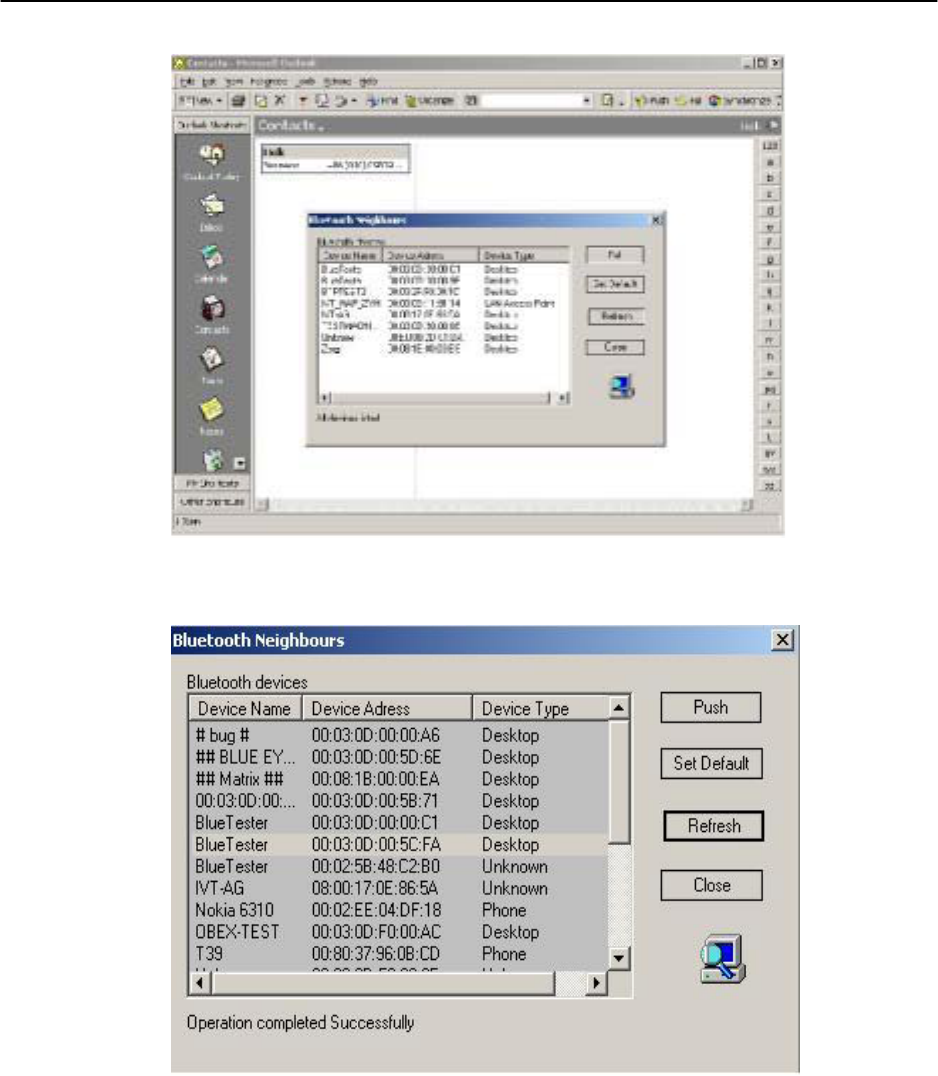Open the Help menu in Outlook
The height and width of the screenshot is (1076, 938).
click(x=368, y=82)
